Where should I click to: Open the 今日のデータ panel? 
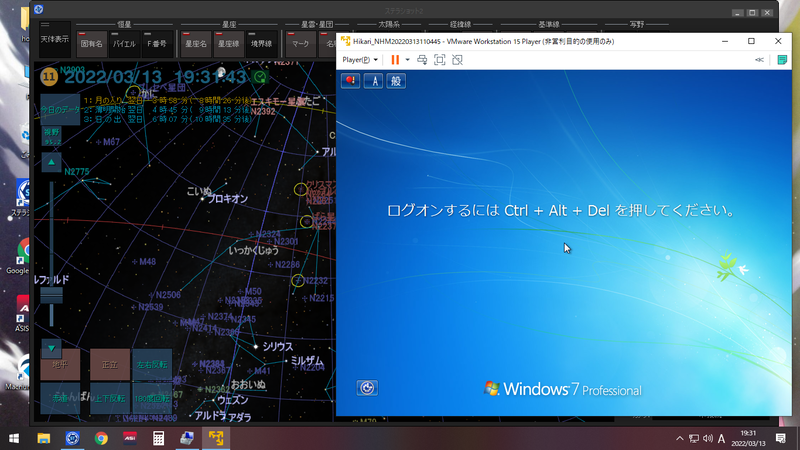coord(60,109)
